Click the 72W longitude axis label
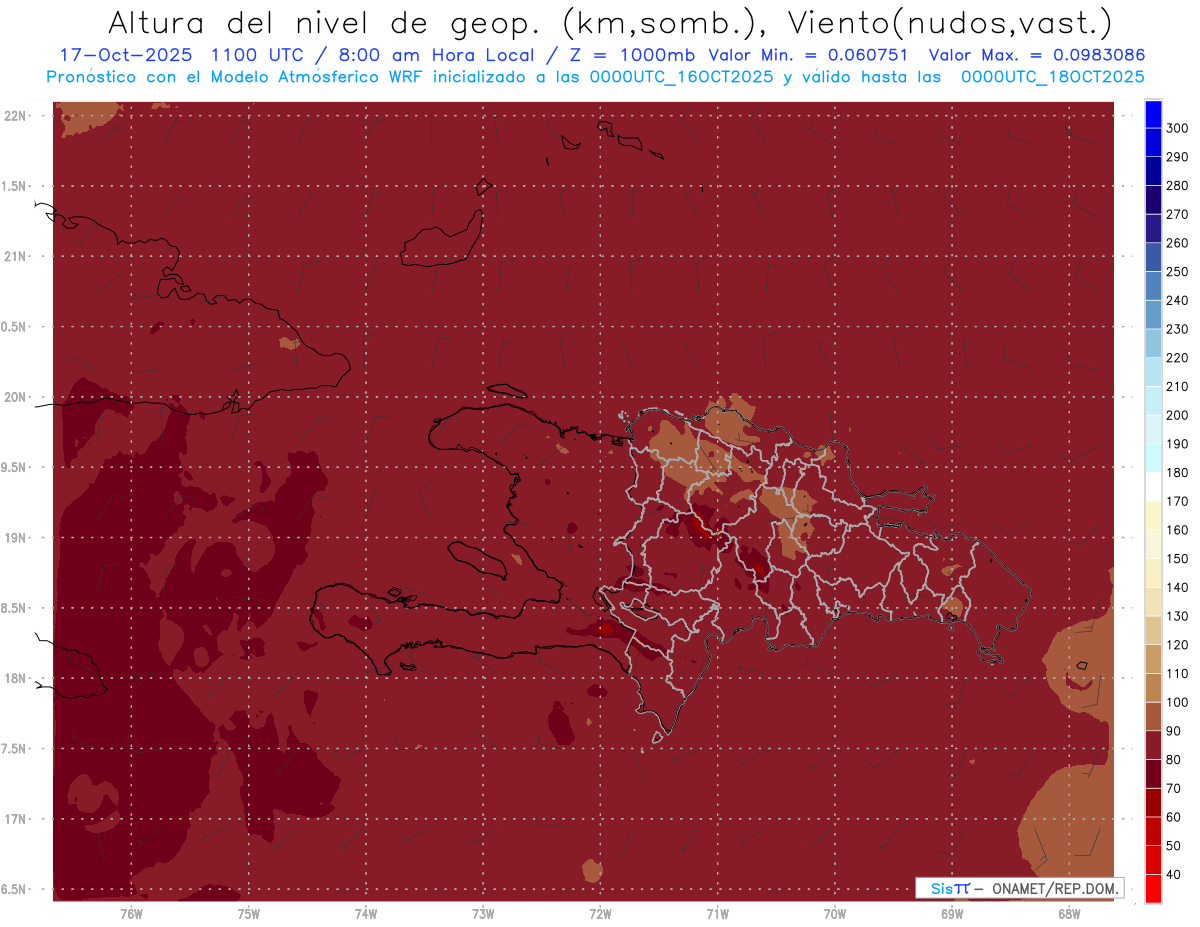The image size is (1200, 927). (x=600, y=913)
